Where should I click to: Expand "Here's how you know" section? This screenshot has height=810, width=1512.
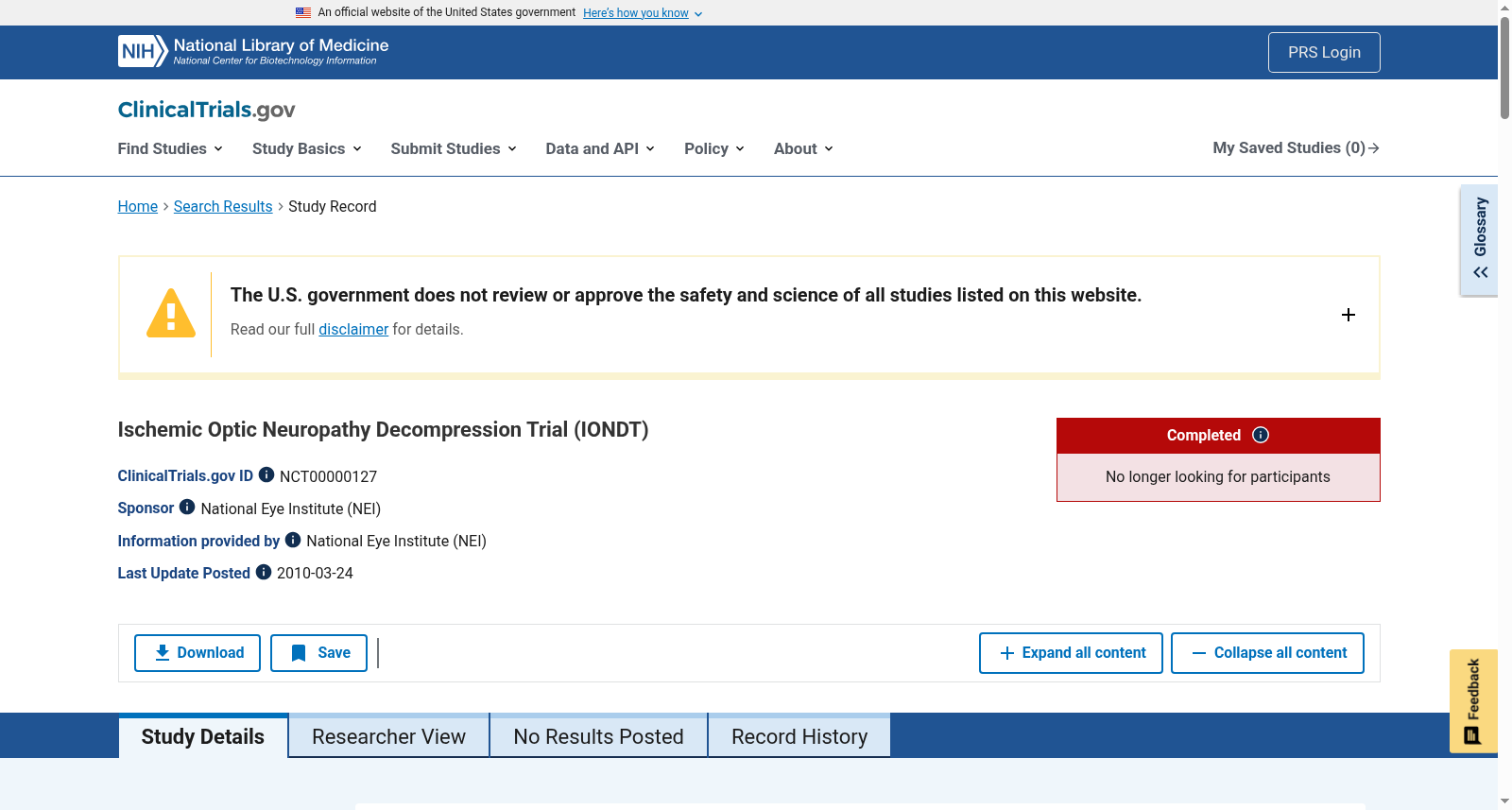coord(643,13)
